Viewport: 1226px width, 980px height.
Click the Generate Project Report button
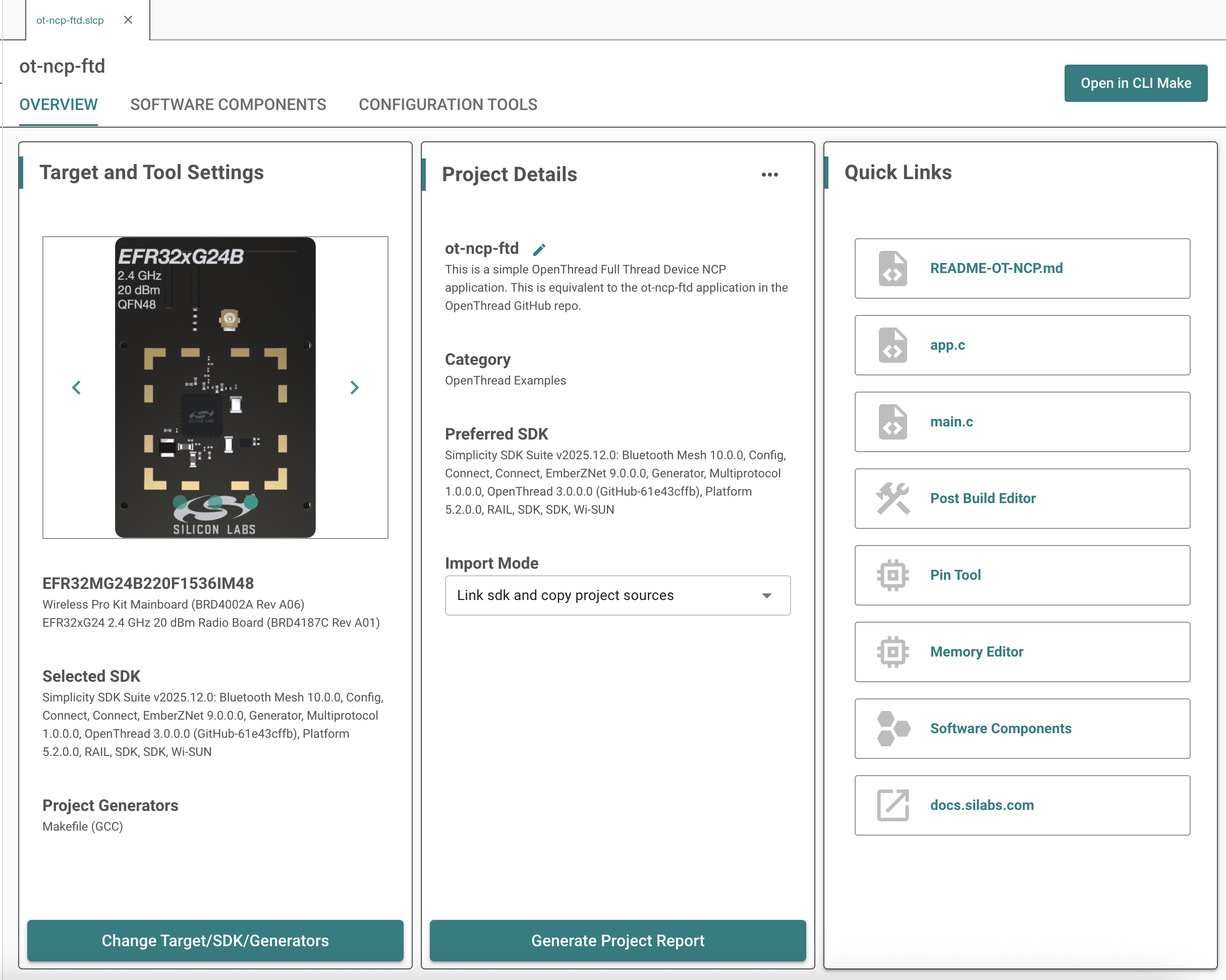coord(618,940)
